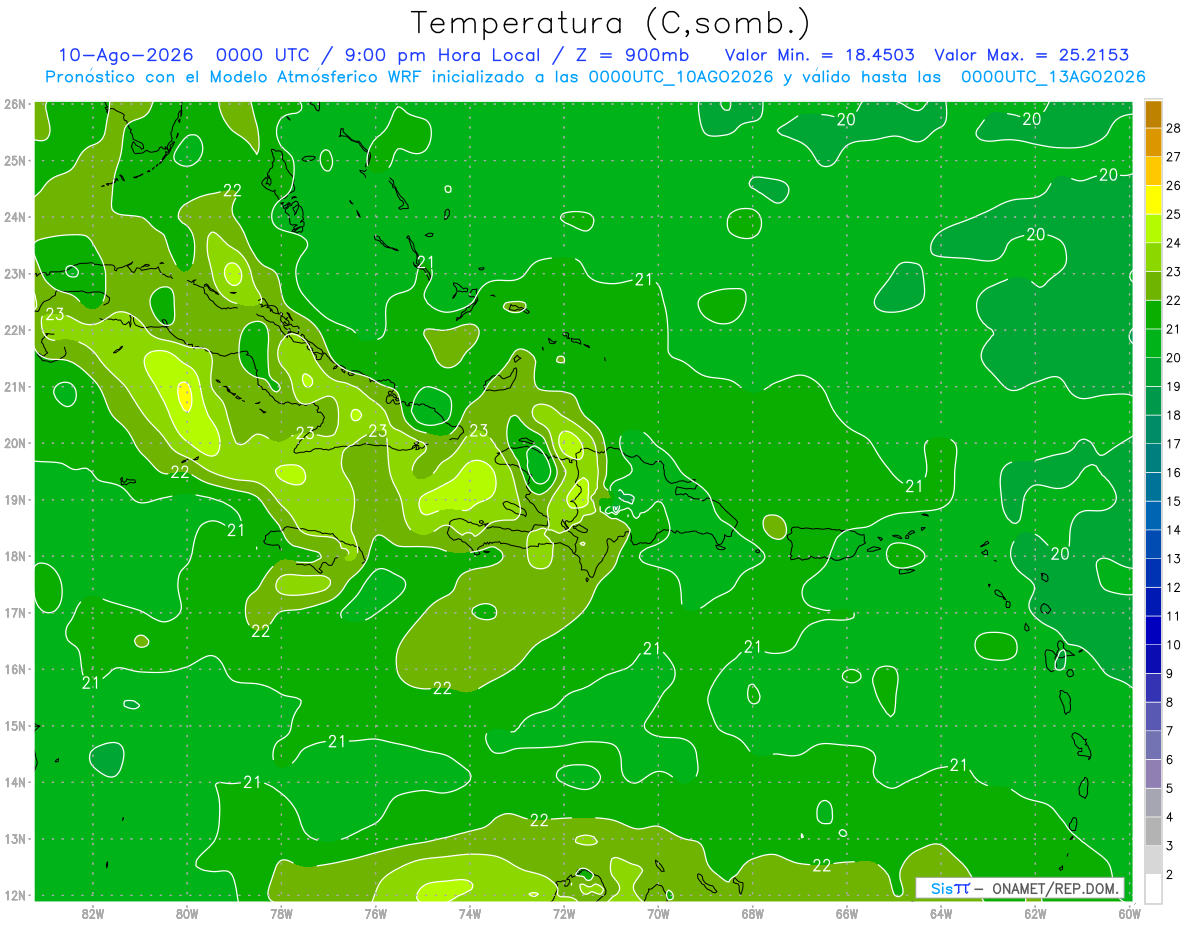Click the longitude axis label "74W"
Screen dimensions: 1200x927
[x=470, y=913]
